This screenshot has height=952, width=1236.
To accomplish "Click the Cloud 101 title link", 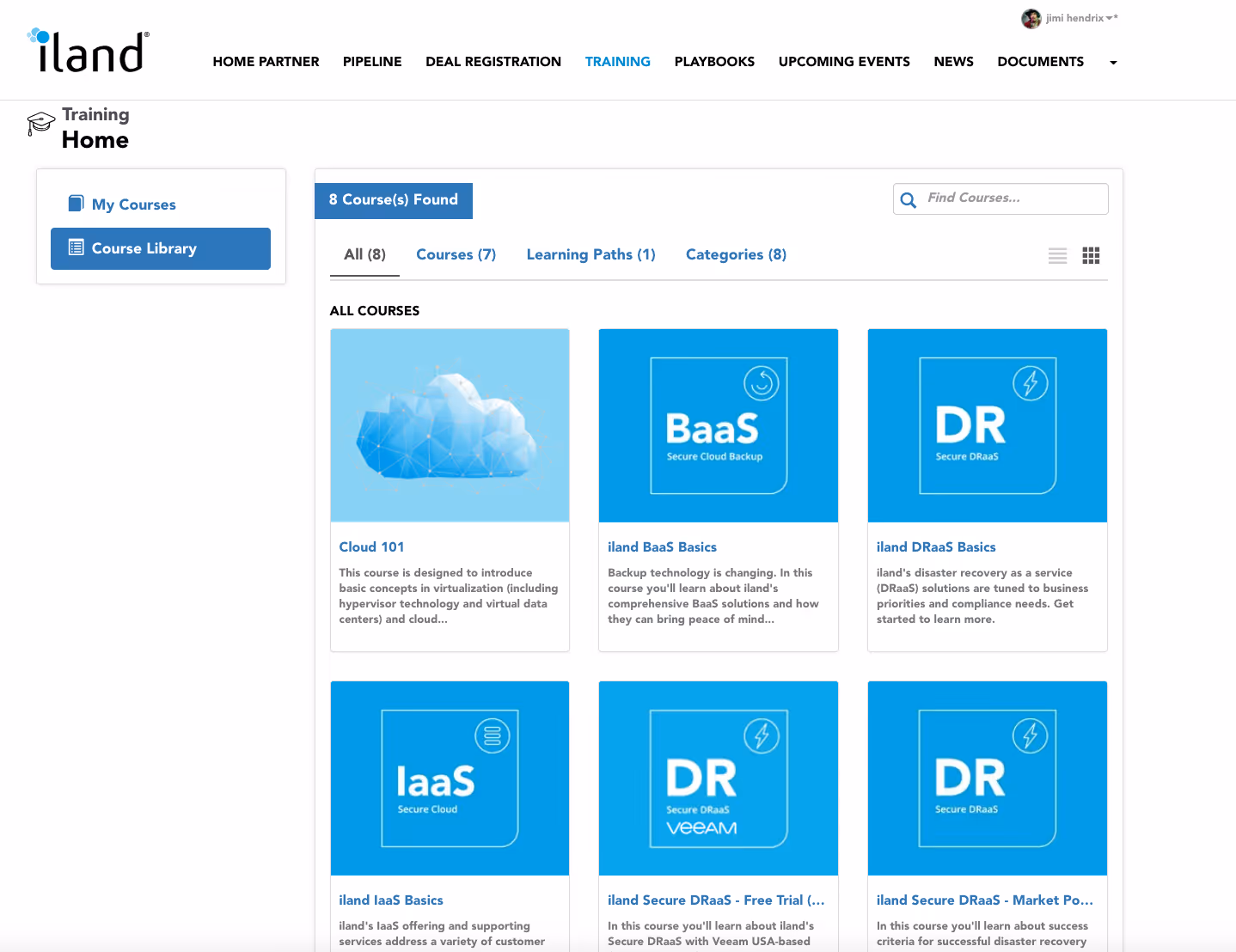I will [x=371, y=547].
